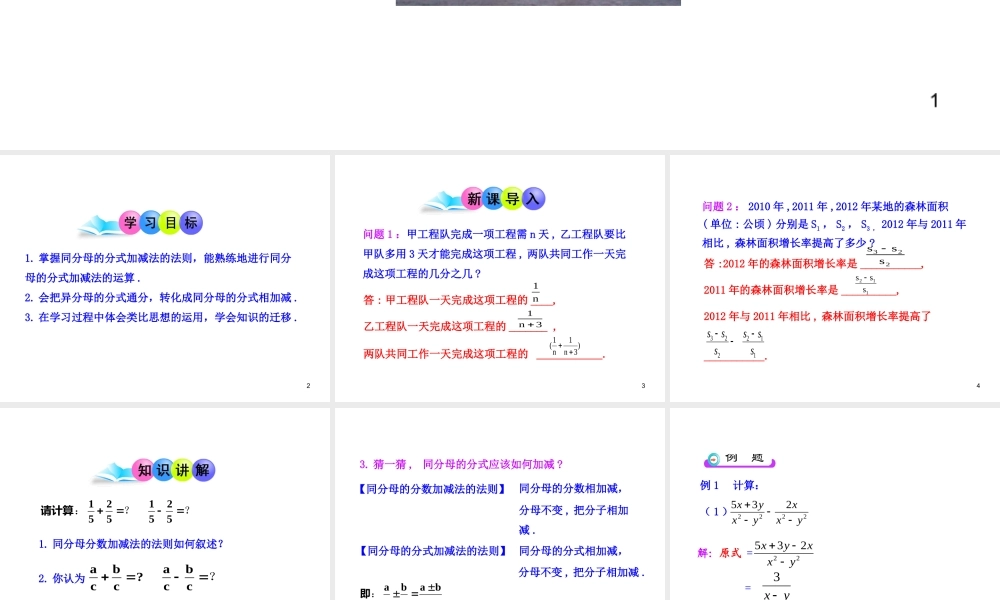Click the slide number 2 label
1000x600 pixels.
308,385
